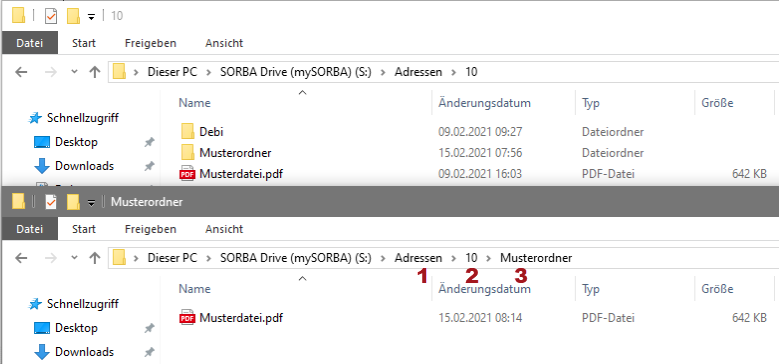Image resolution: width=779 pixels, height=364 pixels.
Task: Click pin icon next to Downloads in top window
Action: click(149, 166)
